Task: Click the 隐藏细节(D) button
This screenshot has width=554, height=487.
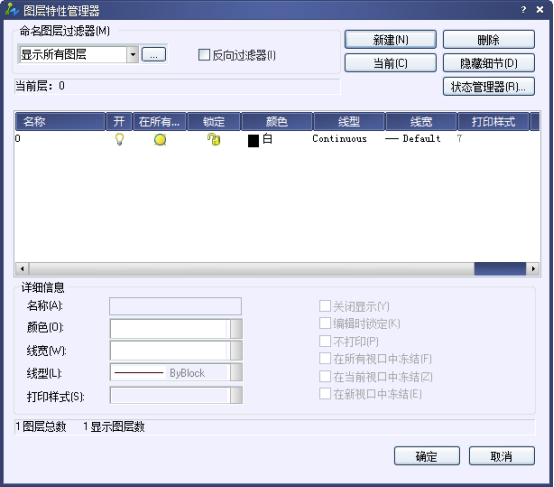Action: [x=489, y=63]
